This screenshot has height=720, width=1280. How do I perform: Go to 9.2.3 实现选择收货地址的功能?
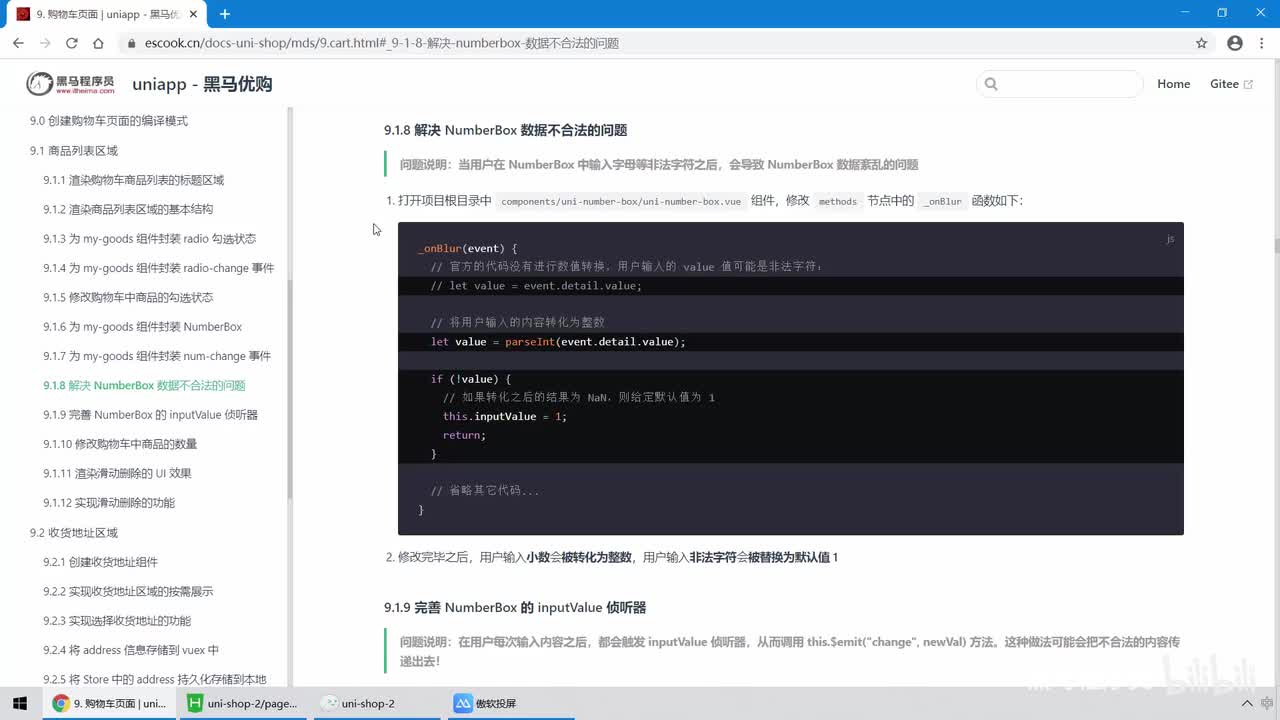pos(117,621)
